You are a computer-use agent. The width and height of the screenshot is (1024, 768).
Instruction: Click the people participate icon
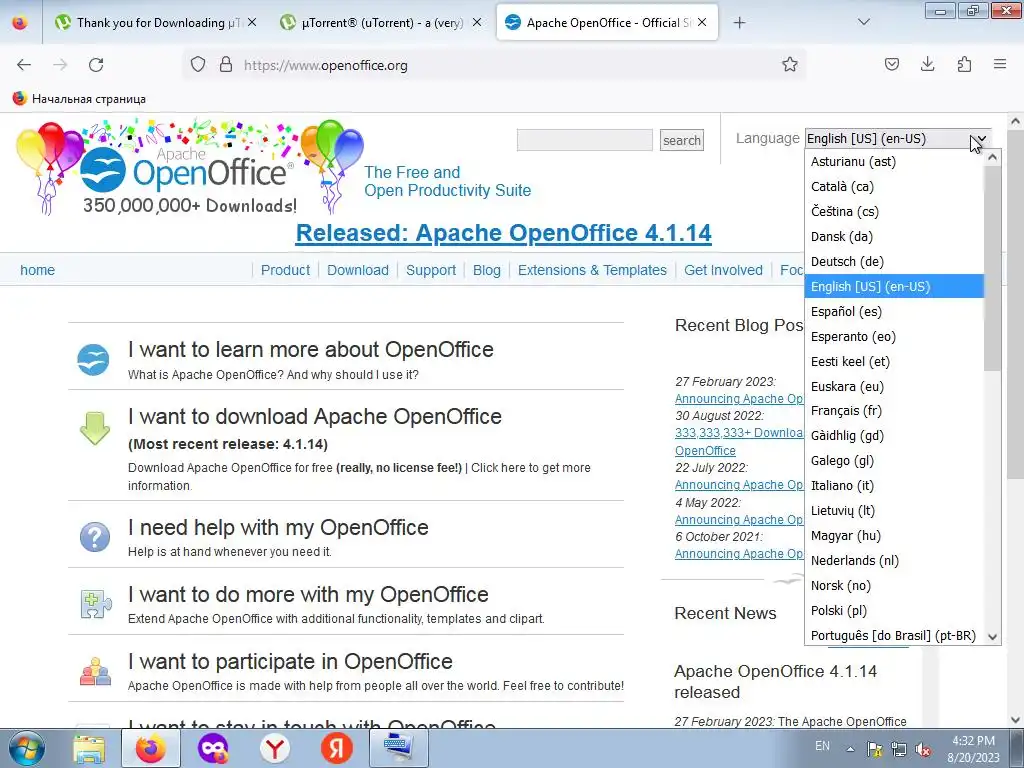coord(95,671)
